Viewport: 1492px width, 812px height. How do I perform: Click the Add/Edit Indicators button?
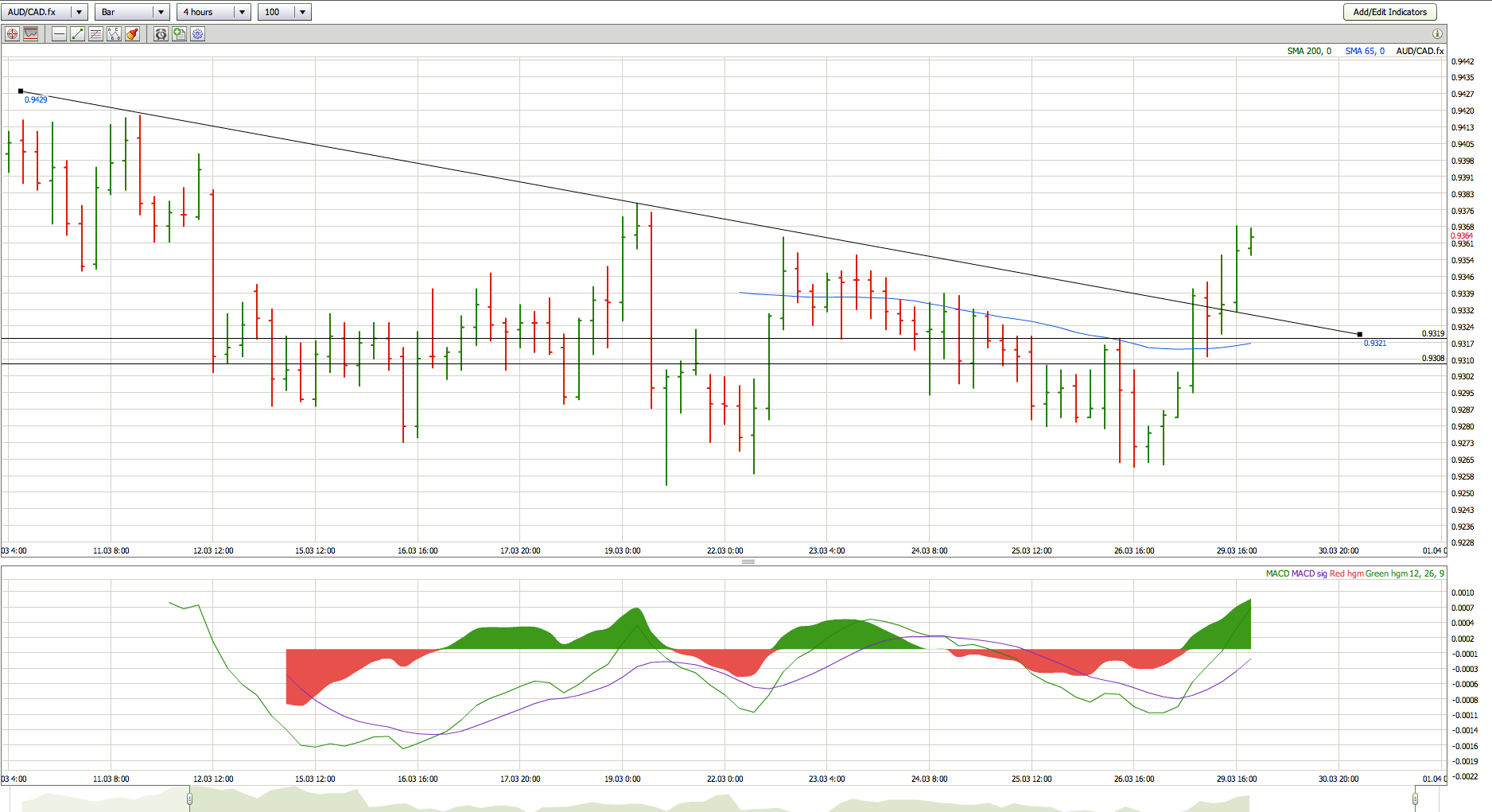(1389, 12)
